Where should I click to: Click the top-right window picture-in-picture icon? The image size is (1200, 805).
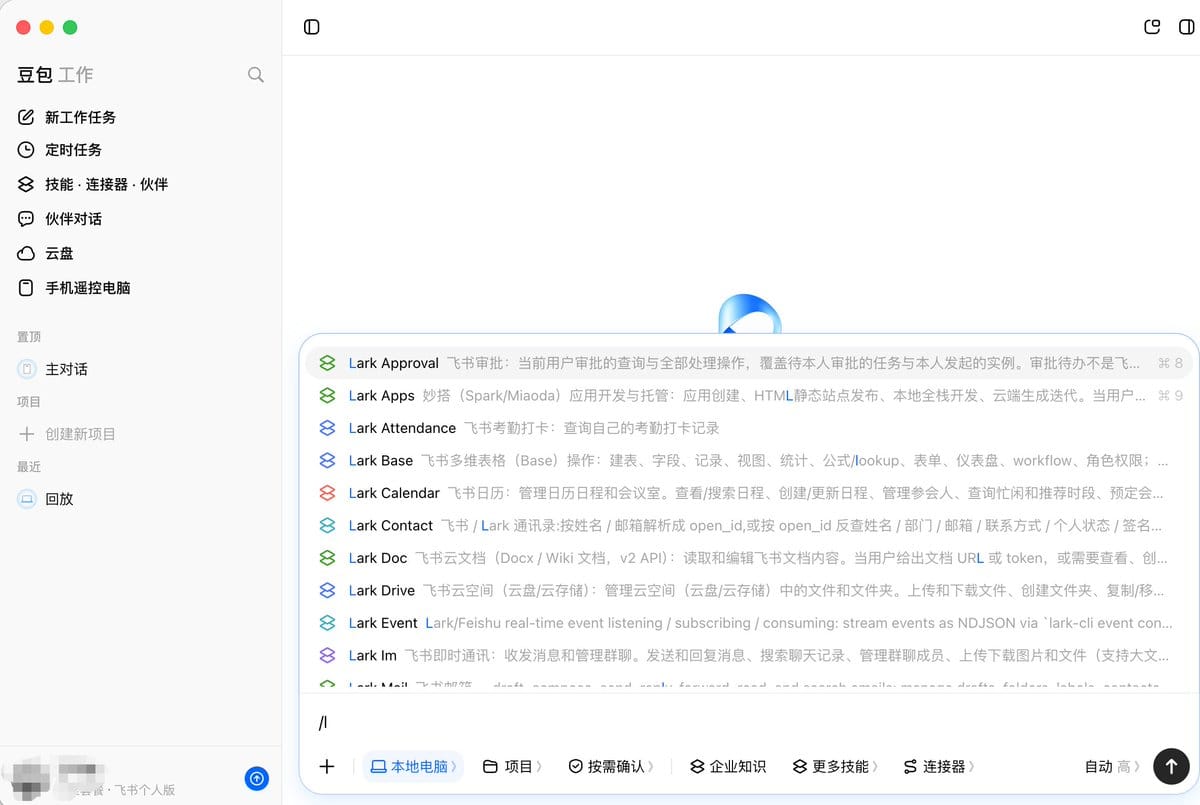point(1152,27)
